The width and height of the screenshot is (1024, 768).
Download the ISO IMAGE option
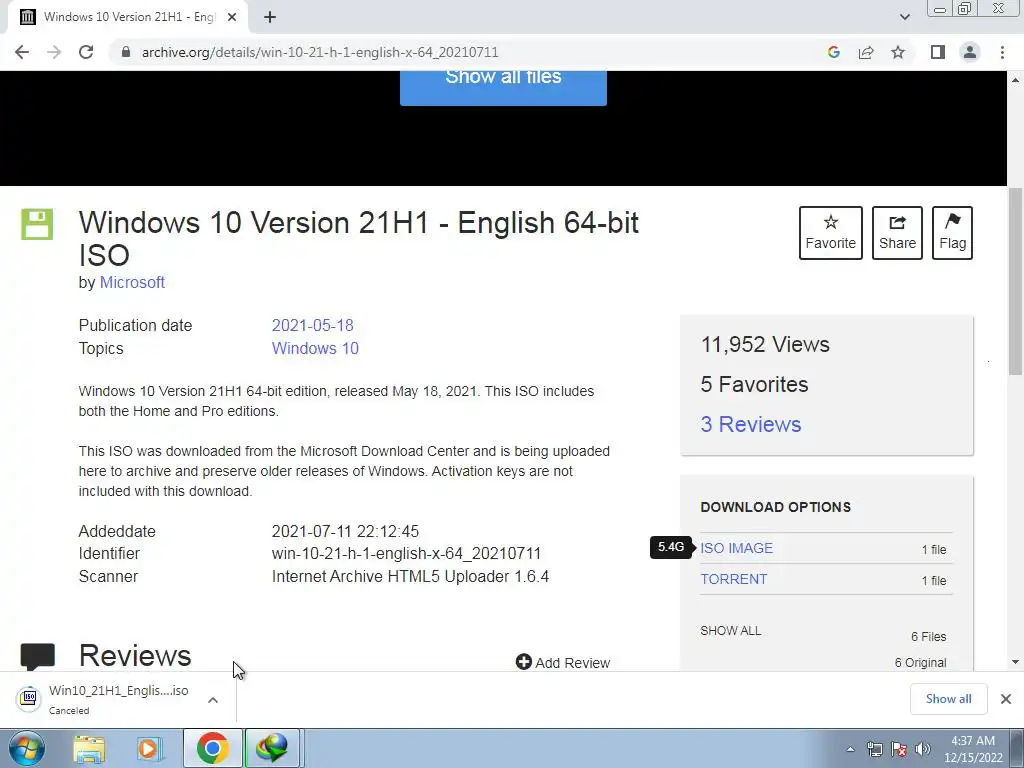coord(736,548)
